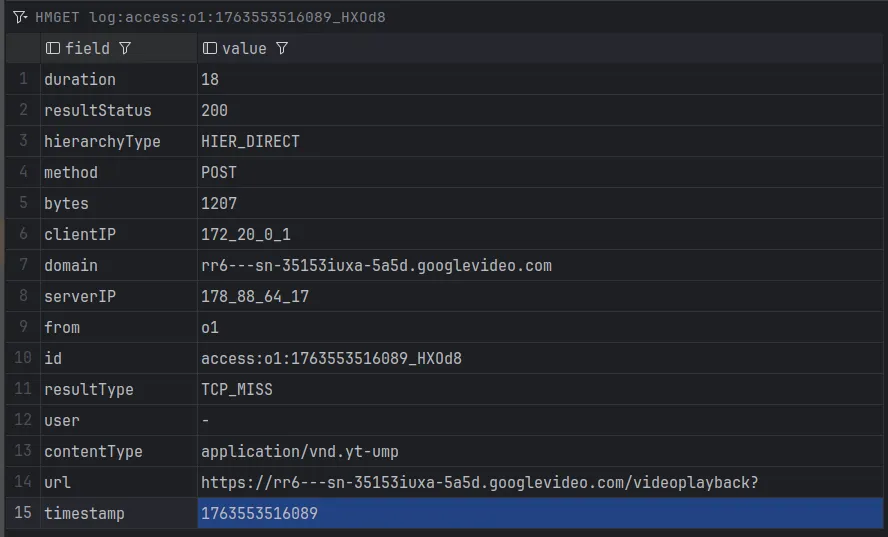888x537 pixels.
Task: Sort by the field column header
Action: [x=87, y=48]
